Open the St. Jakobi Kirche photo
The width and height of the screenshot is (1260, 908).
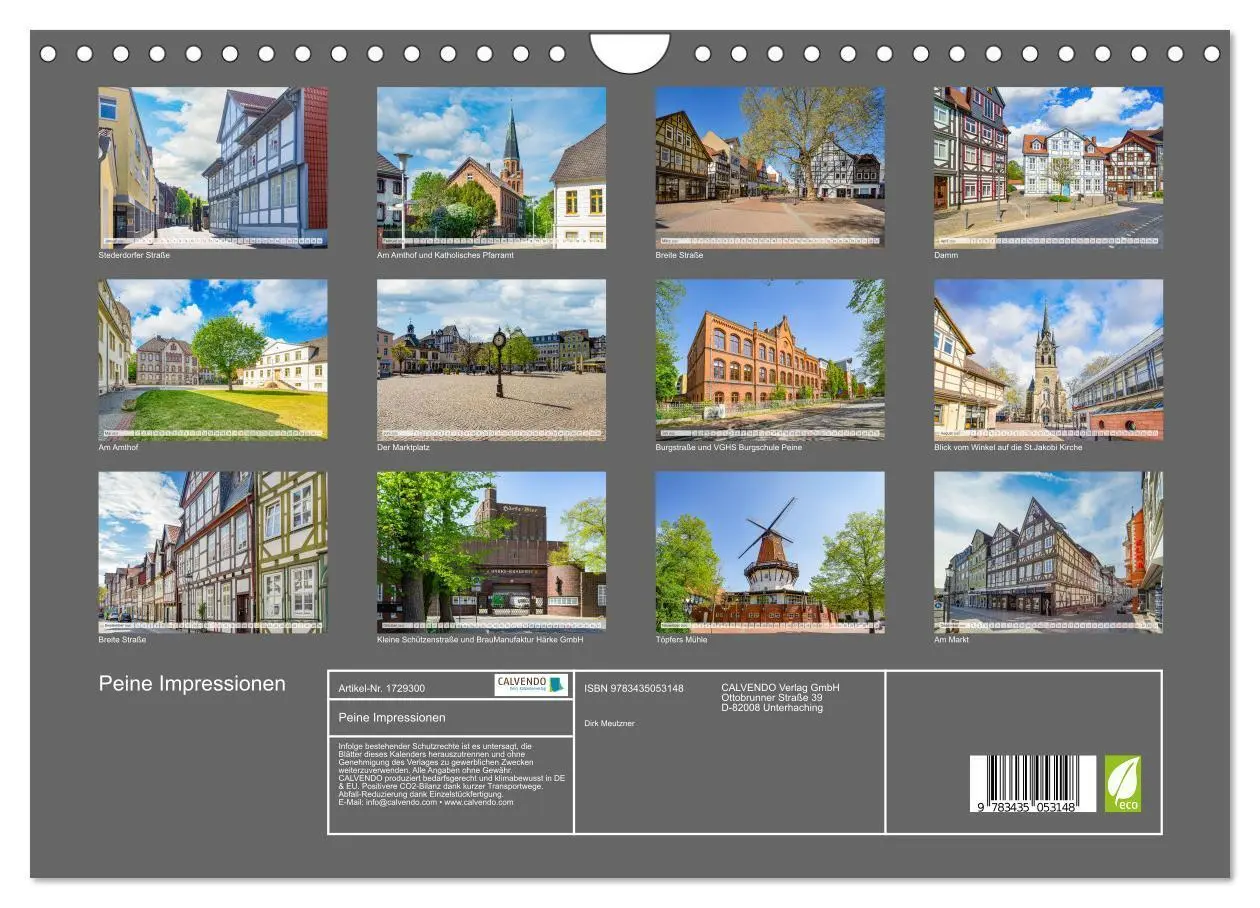click(x=1048, y=360)
